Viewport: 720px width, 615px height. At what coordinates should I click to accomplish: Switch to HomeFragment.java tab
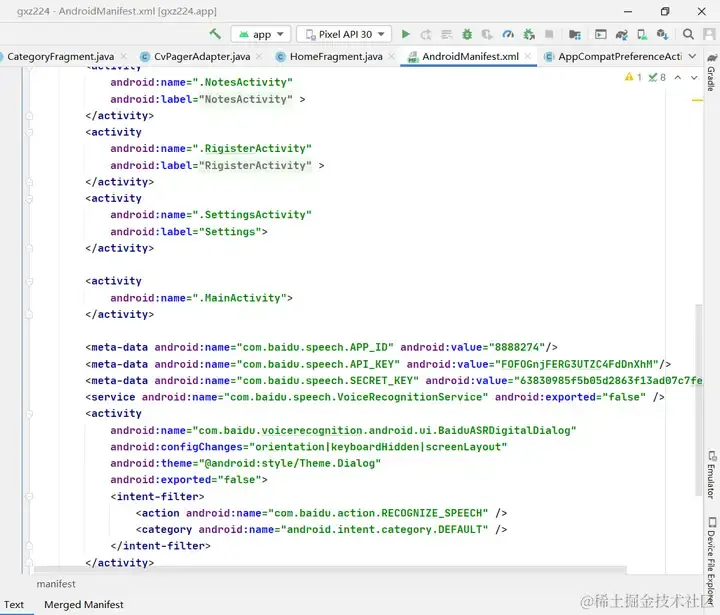tap(336, 56)
